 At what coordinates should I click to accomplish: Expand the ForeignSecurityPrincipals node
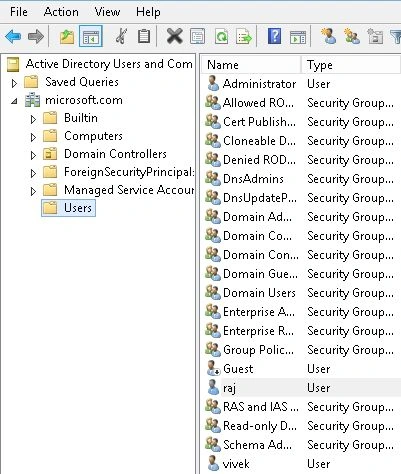pos(33,173)
